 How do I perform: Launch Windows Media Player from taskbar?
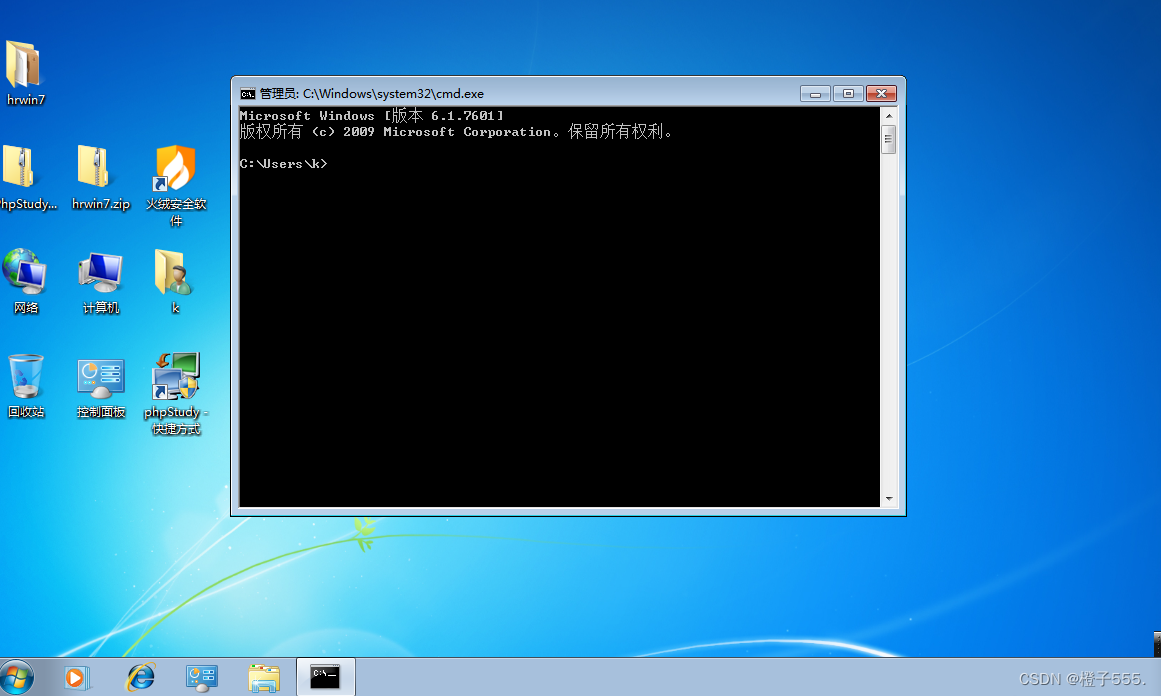click(x=76, y=677)
